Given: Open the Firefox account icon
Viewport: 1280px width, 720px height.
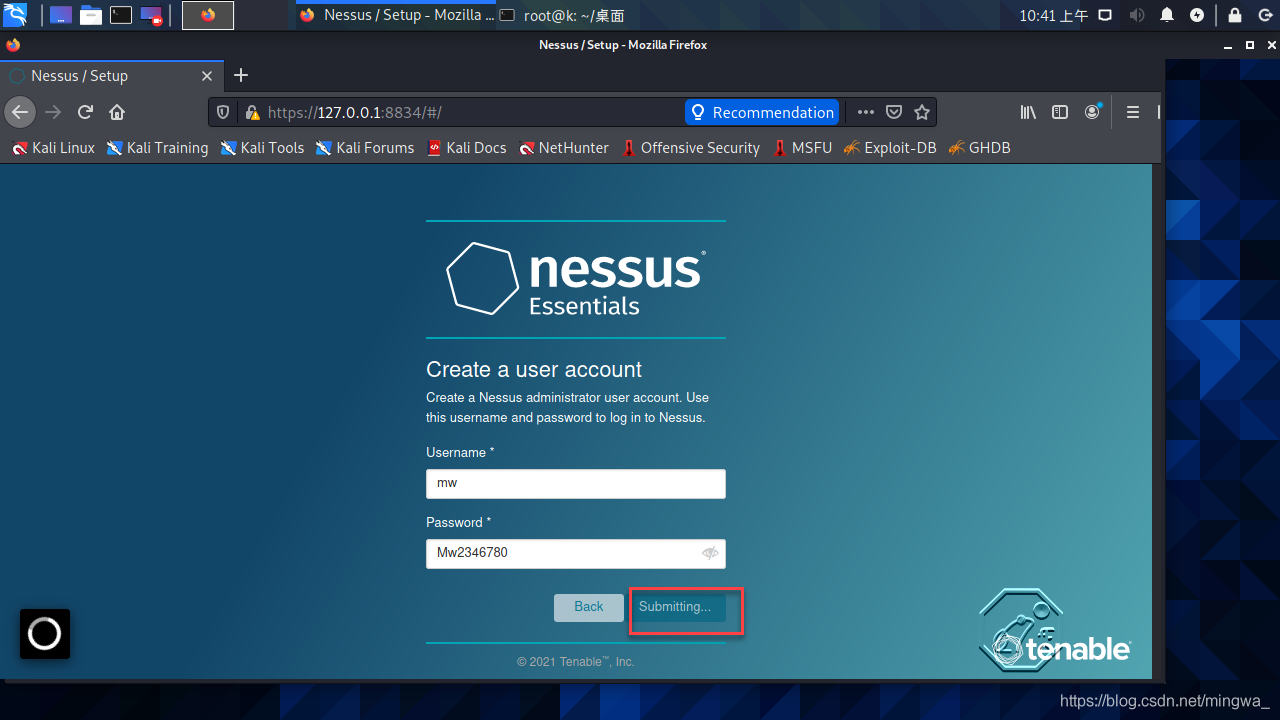Looking at the screenshot, I should [1092, 112].
